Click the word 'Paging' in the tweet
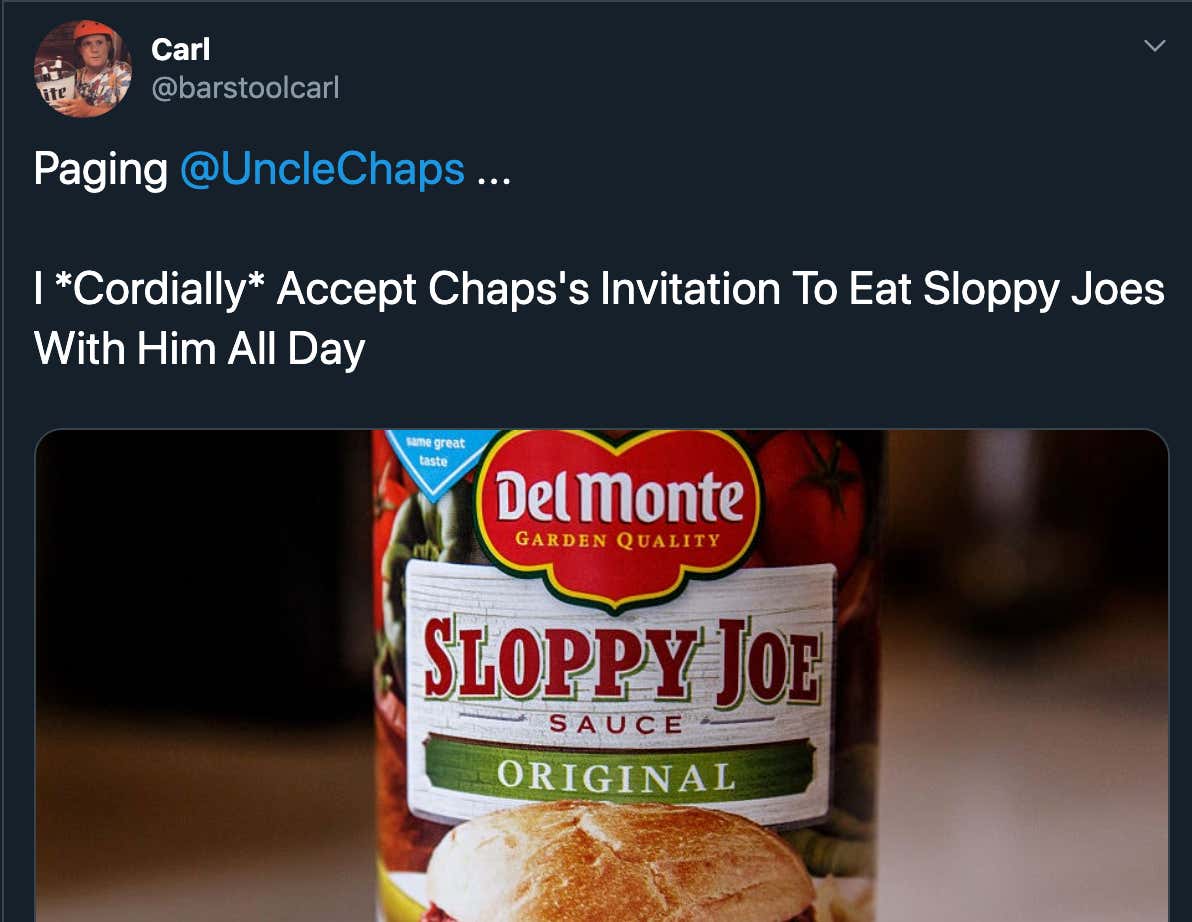Viewport: 1192px width, 922px height. coord(100,170)
